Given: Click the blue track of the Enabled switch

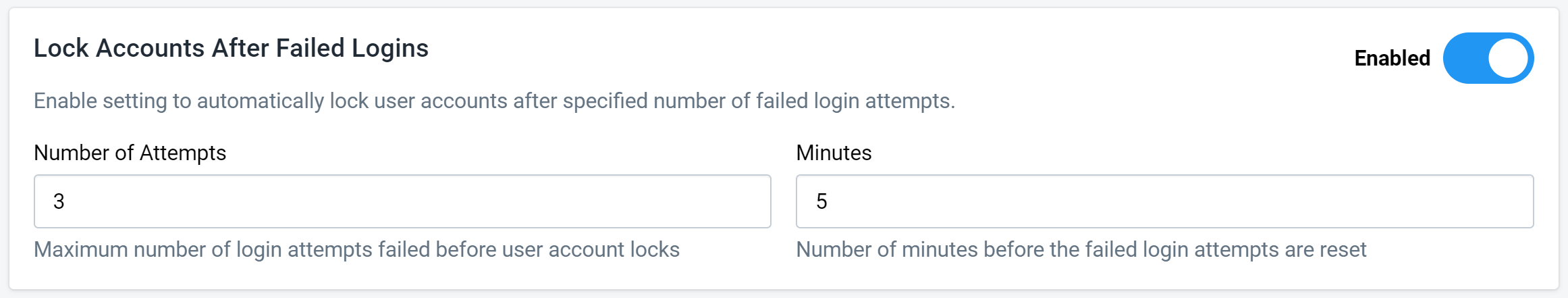Looking at the screenshot, I should 1465,58.
